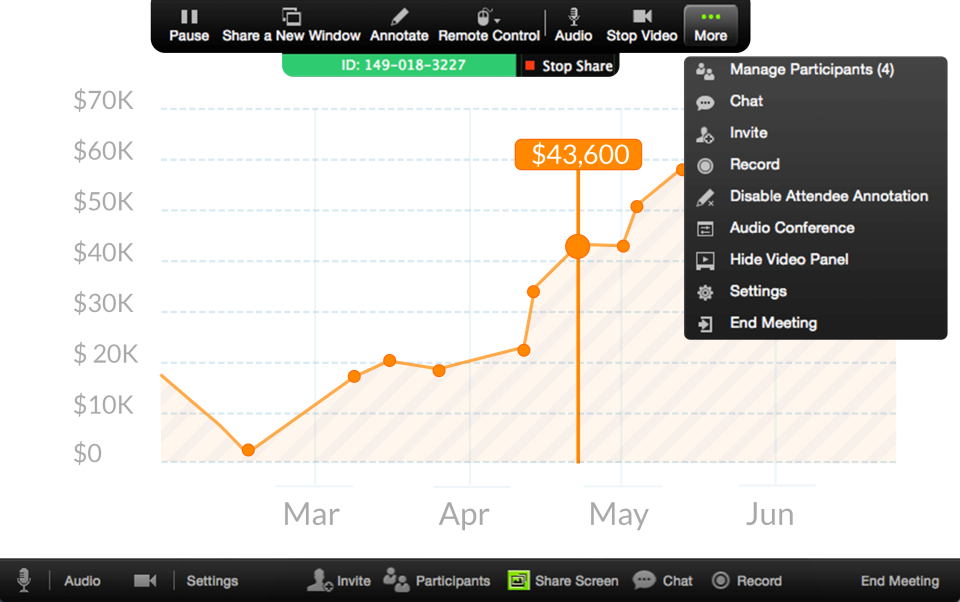Click the Audio Conference icon
Screen dimensions: 960x602
pos(705,230)
